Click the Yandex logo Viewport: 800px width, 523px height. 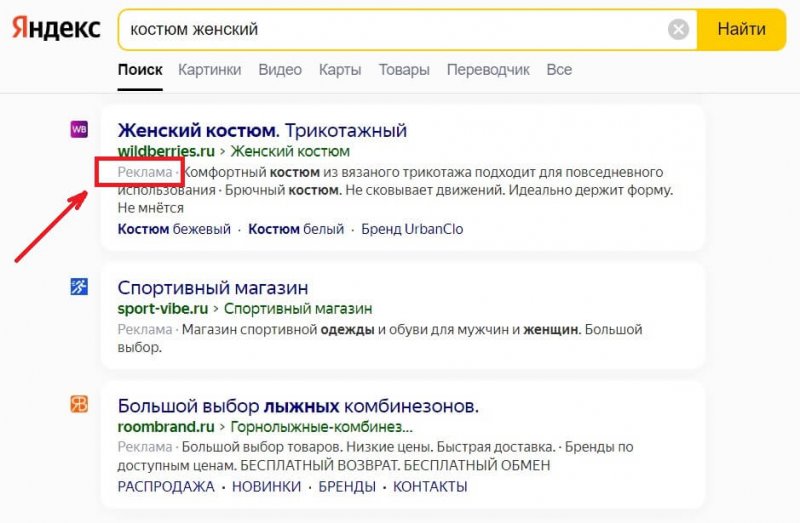click(x=56, y=29)
